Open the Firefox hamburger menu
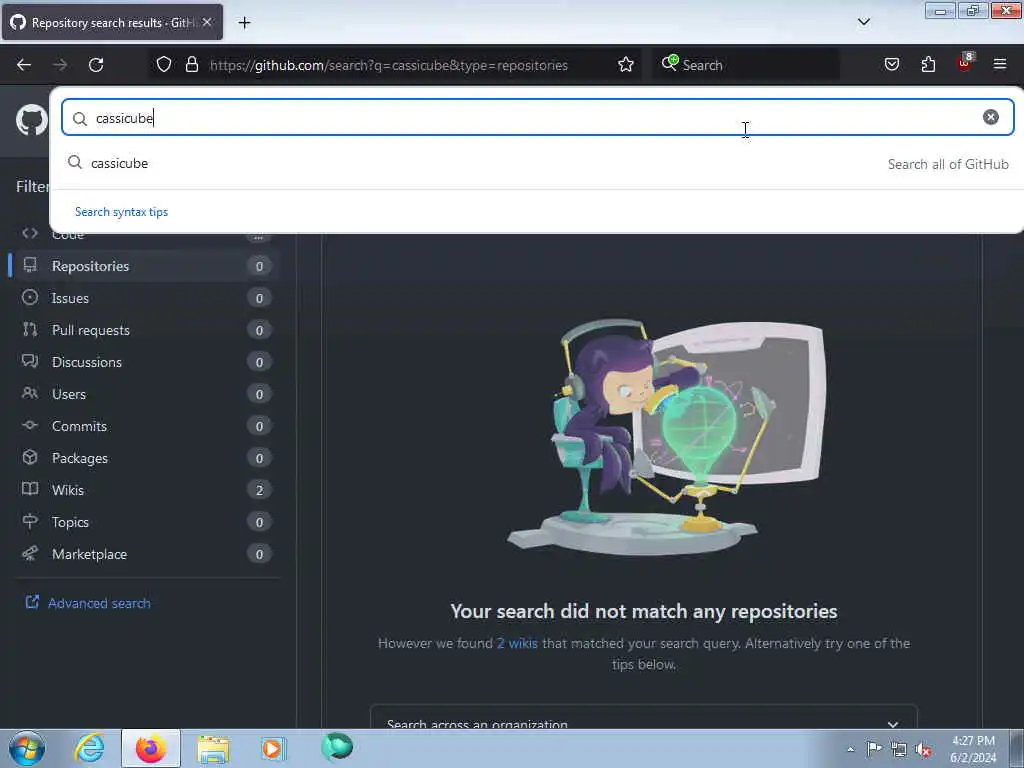The width and height of the screenshot is (1024, 768). (x=1000, y=64)
